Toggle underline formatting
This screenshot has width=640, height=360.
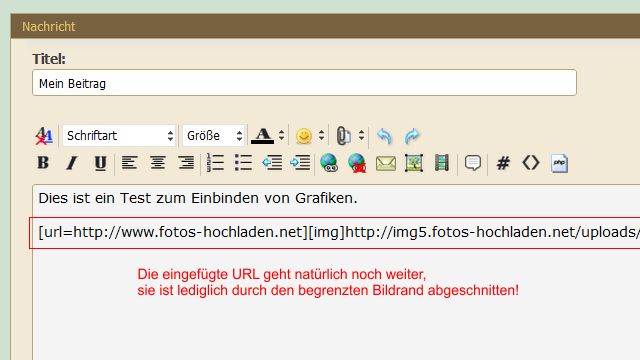click(x=100, y=163)
